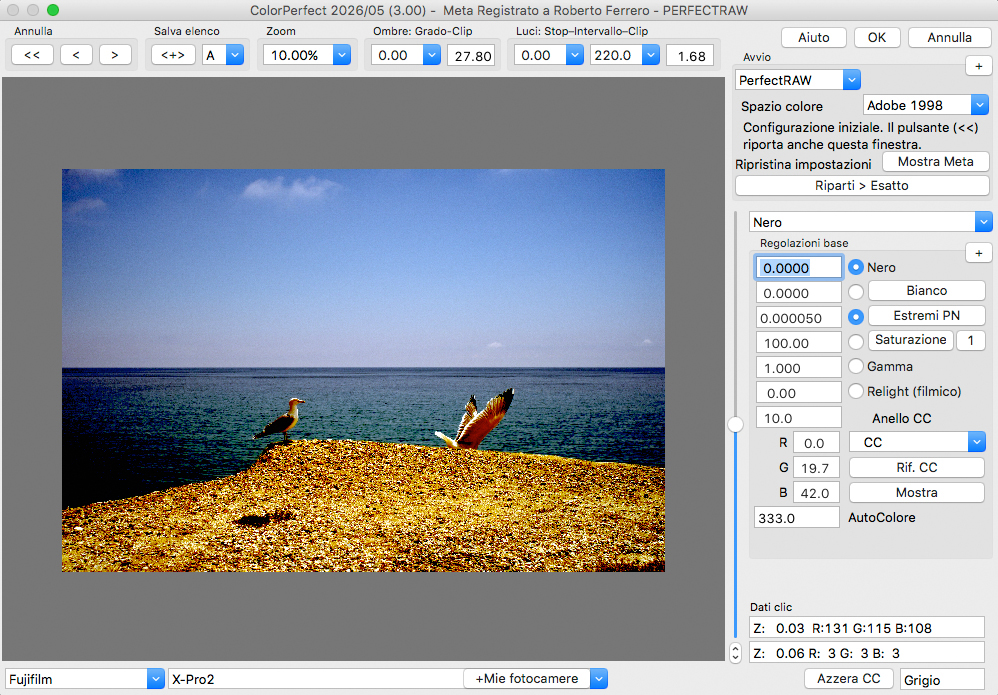Viewport: 998px width, 695px height.
Task: Click the '1' button next to Saturazione
Action: (x=971, y=340)
